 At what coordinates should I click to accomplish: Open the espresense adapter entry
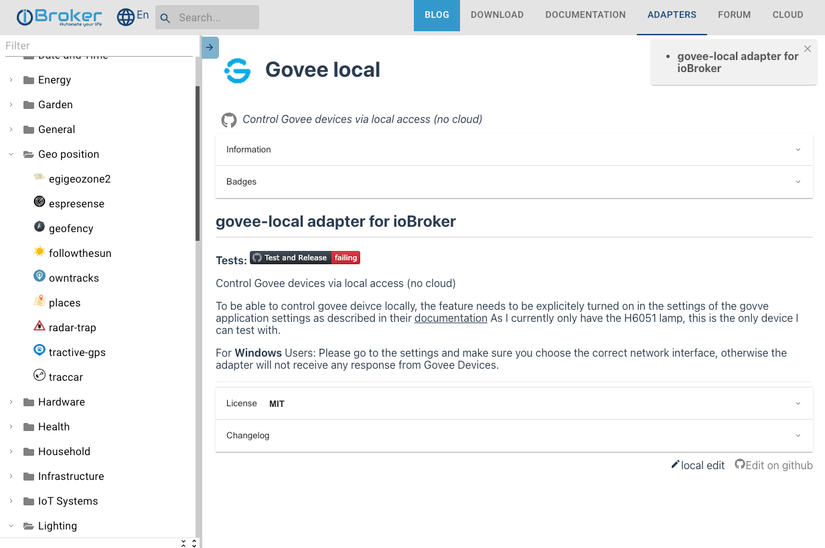point(76,204)
